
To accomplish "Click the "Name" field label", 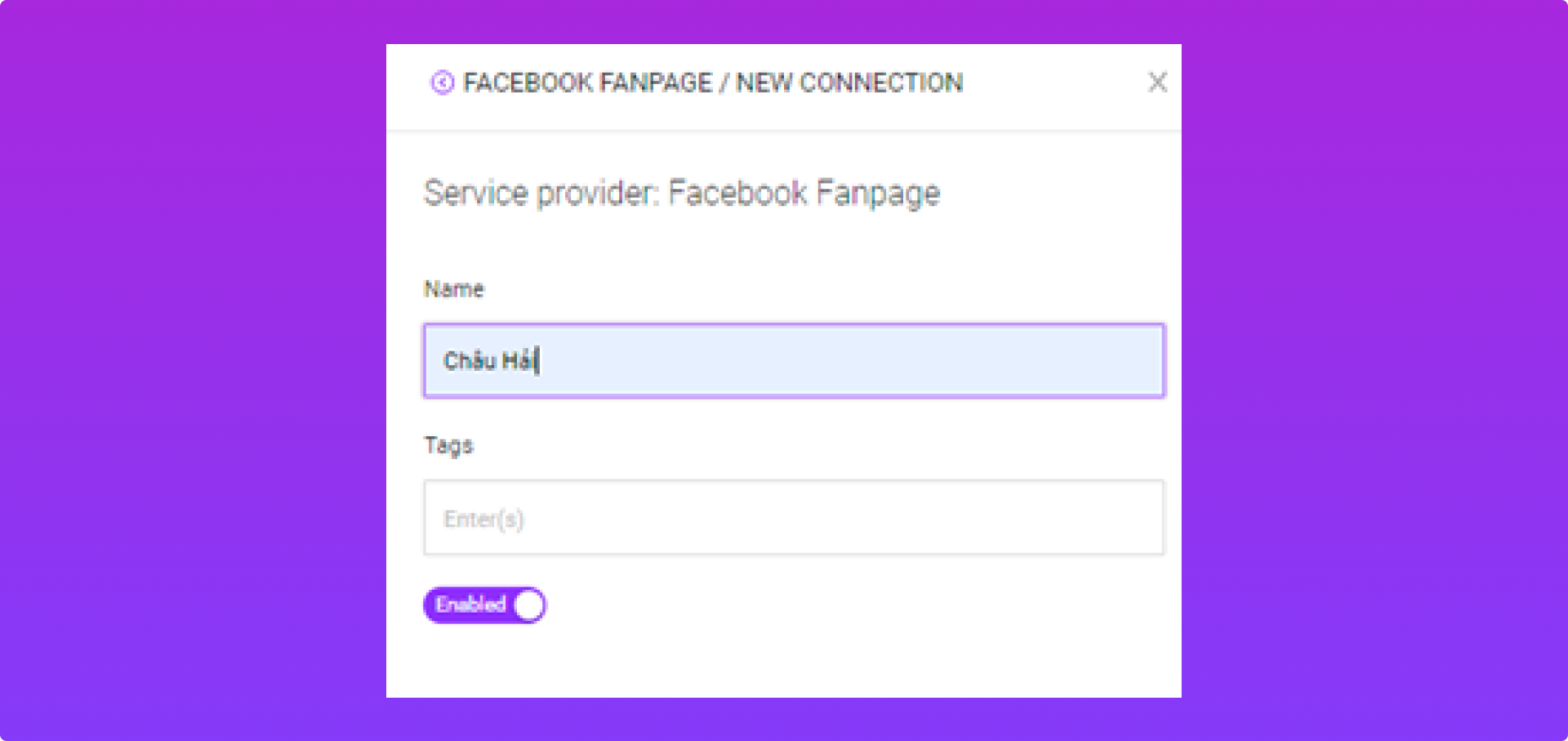I will pyautogui.click(x=454, y=289).
